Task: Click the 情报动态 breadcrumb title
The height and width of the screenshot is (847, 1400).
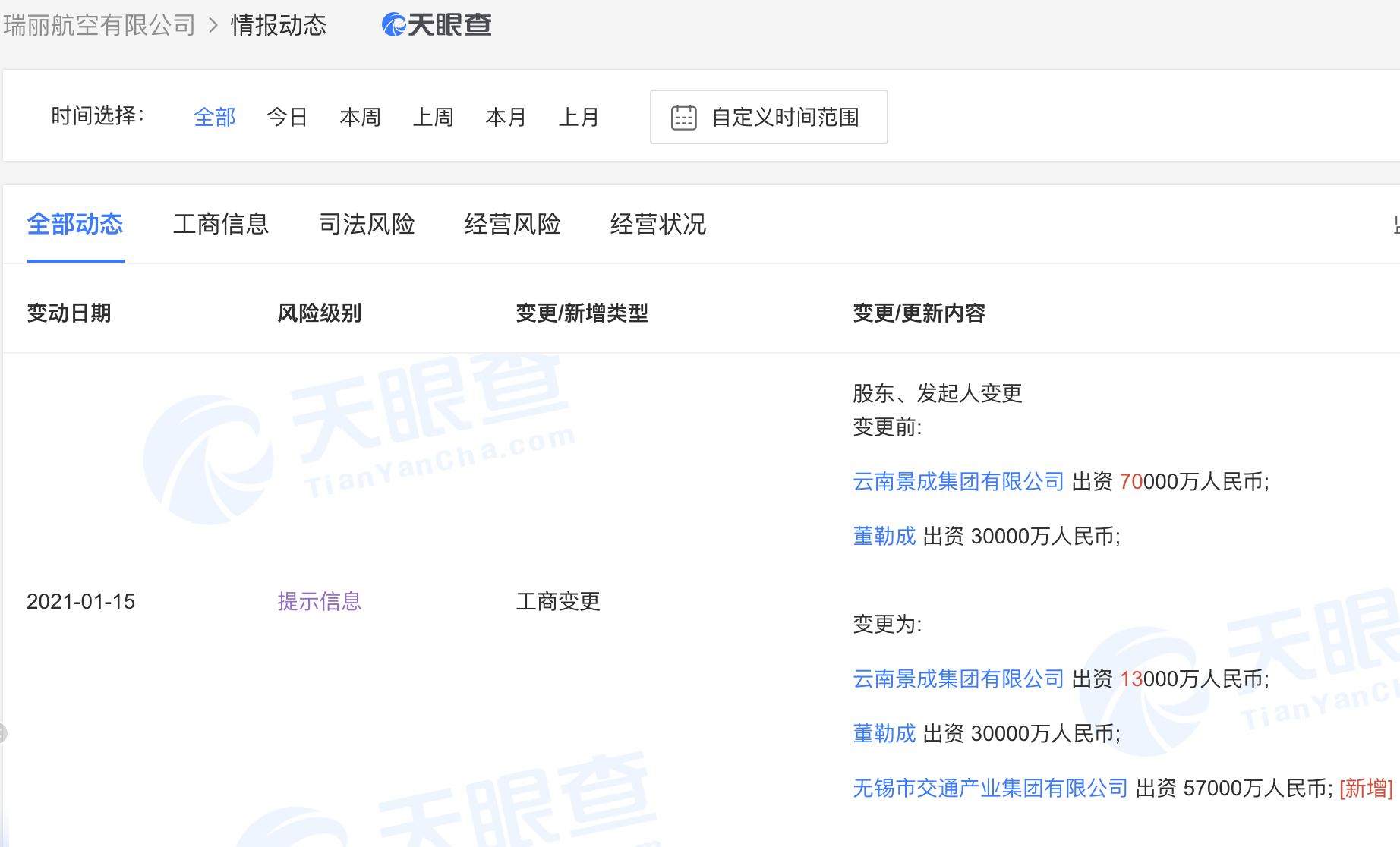Action: tap(279, 25)
